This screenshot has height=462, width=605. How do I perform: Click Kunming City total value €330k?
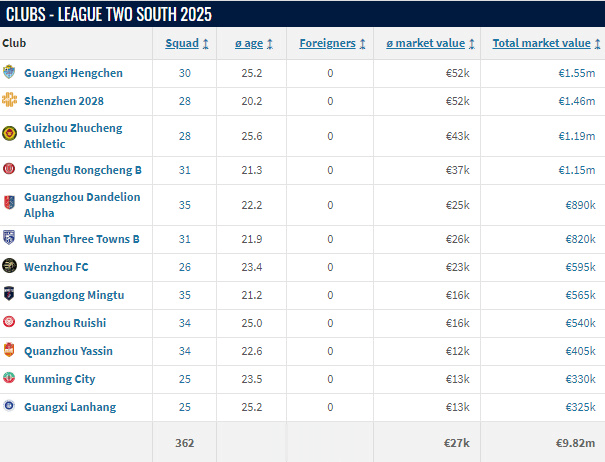tap(580, 379)
